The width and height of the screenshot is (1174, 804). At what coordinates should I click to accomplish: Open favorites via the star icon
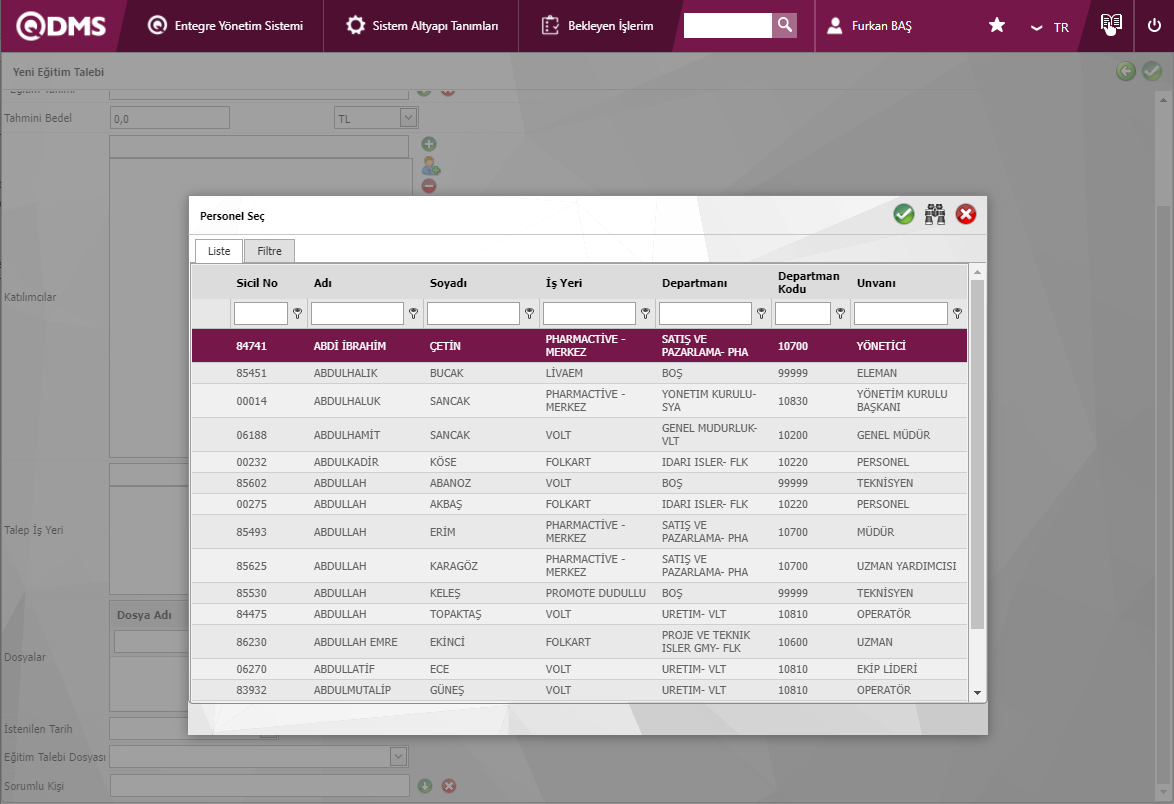(x=997, y=26)
